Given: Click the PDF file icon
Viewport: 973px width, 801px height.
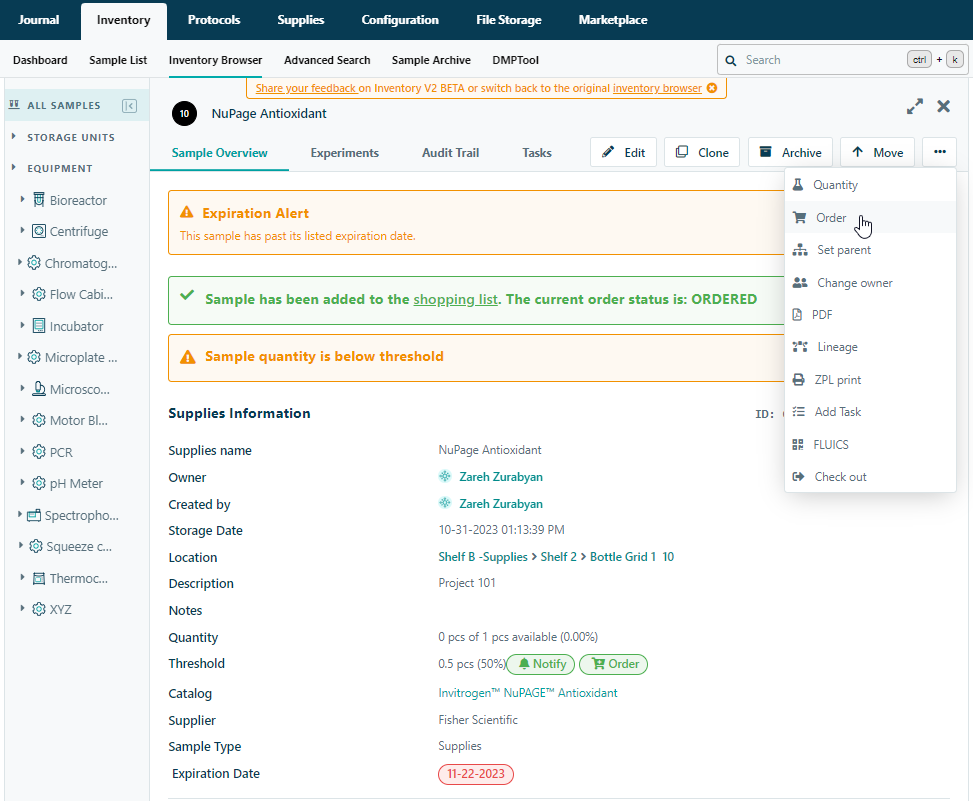Looking at the screenshot, I should (797, 315).
